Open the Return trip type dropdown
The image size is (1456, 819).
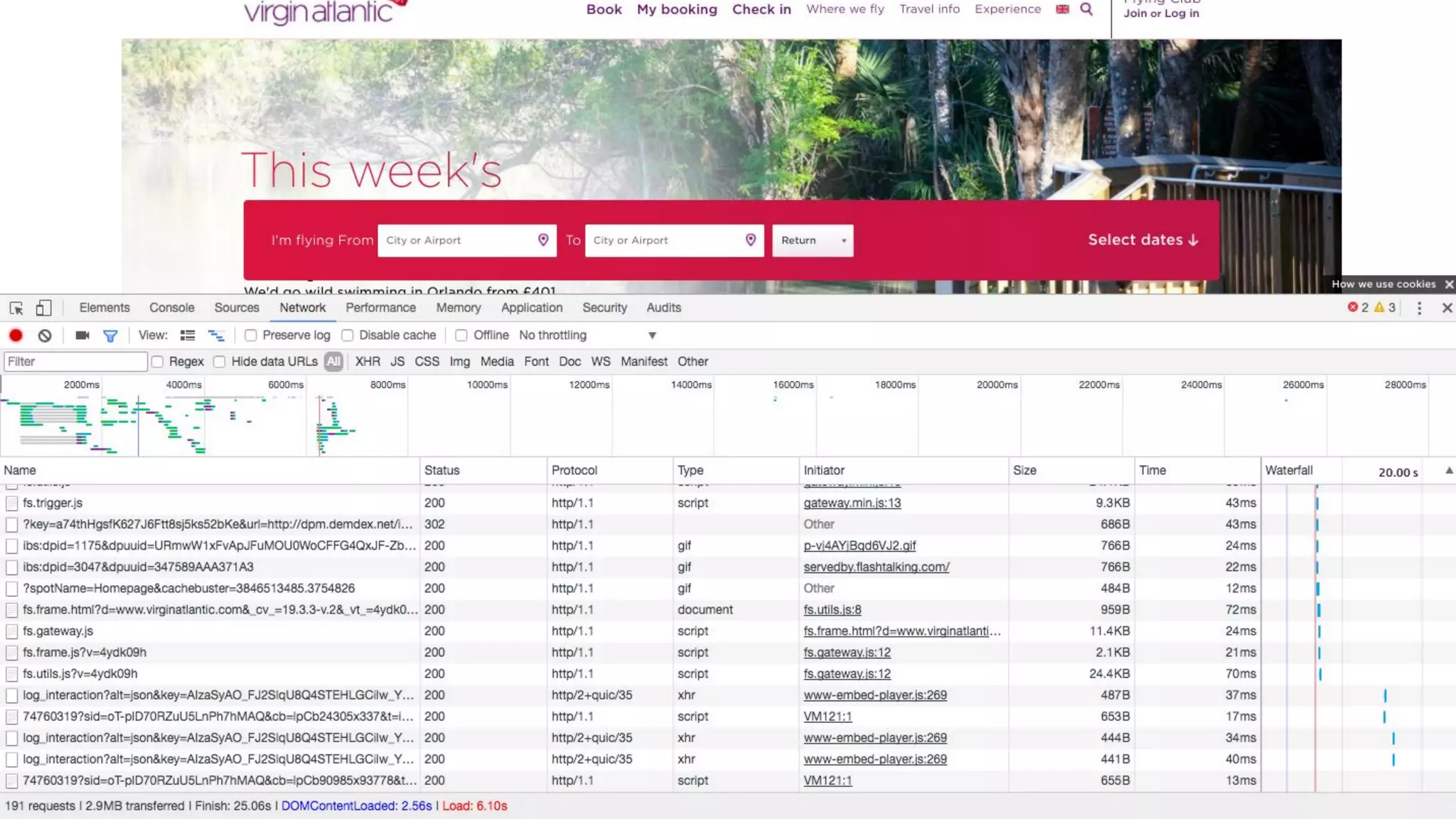813,240
